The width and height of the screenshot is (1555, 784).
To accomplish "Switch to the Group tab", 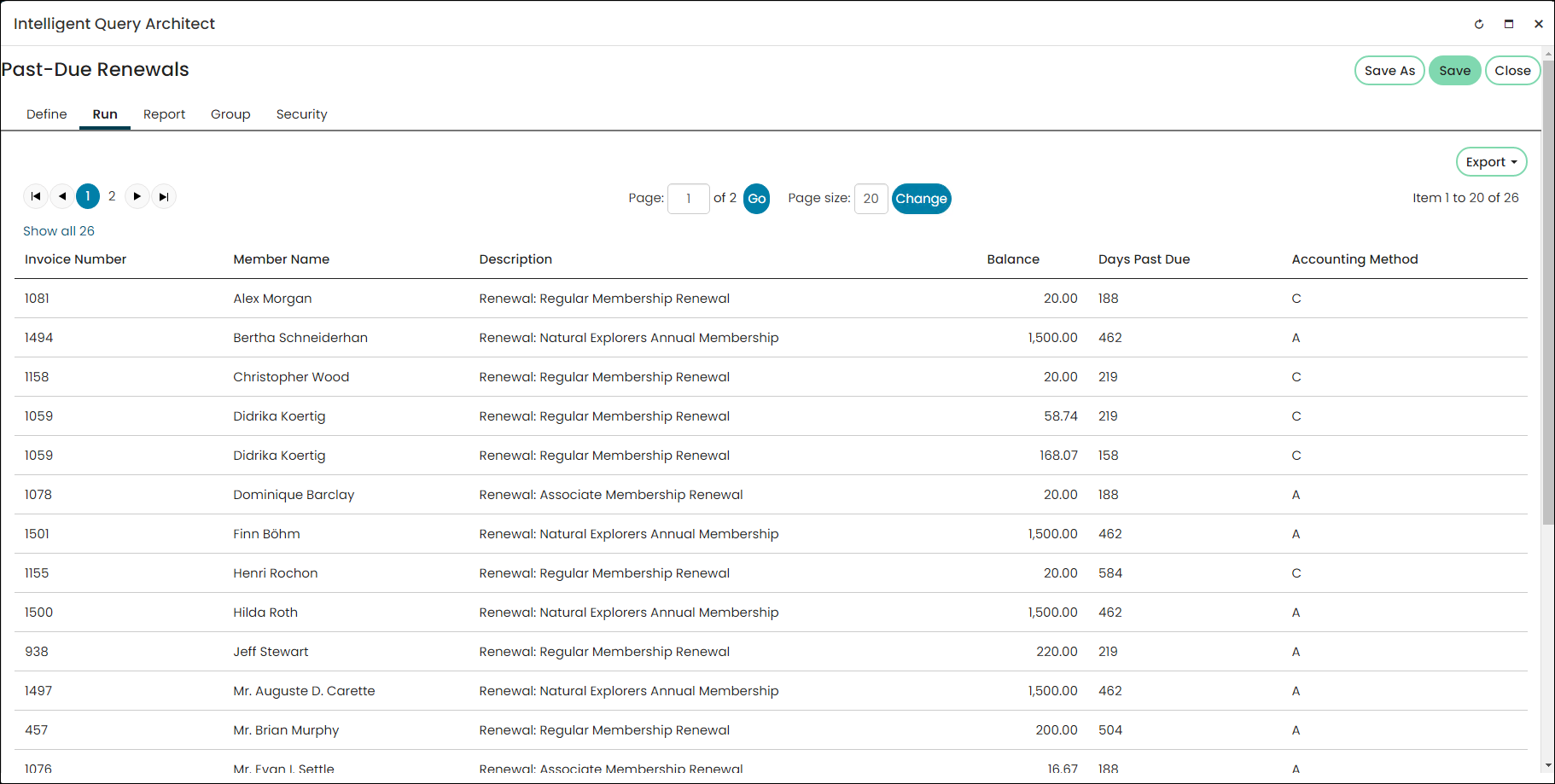I will tap(230, 114).
